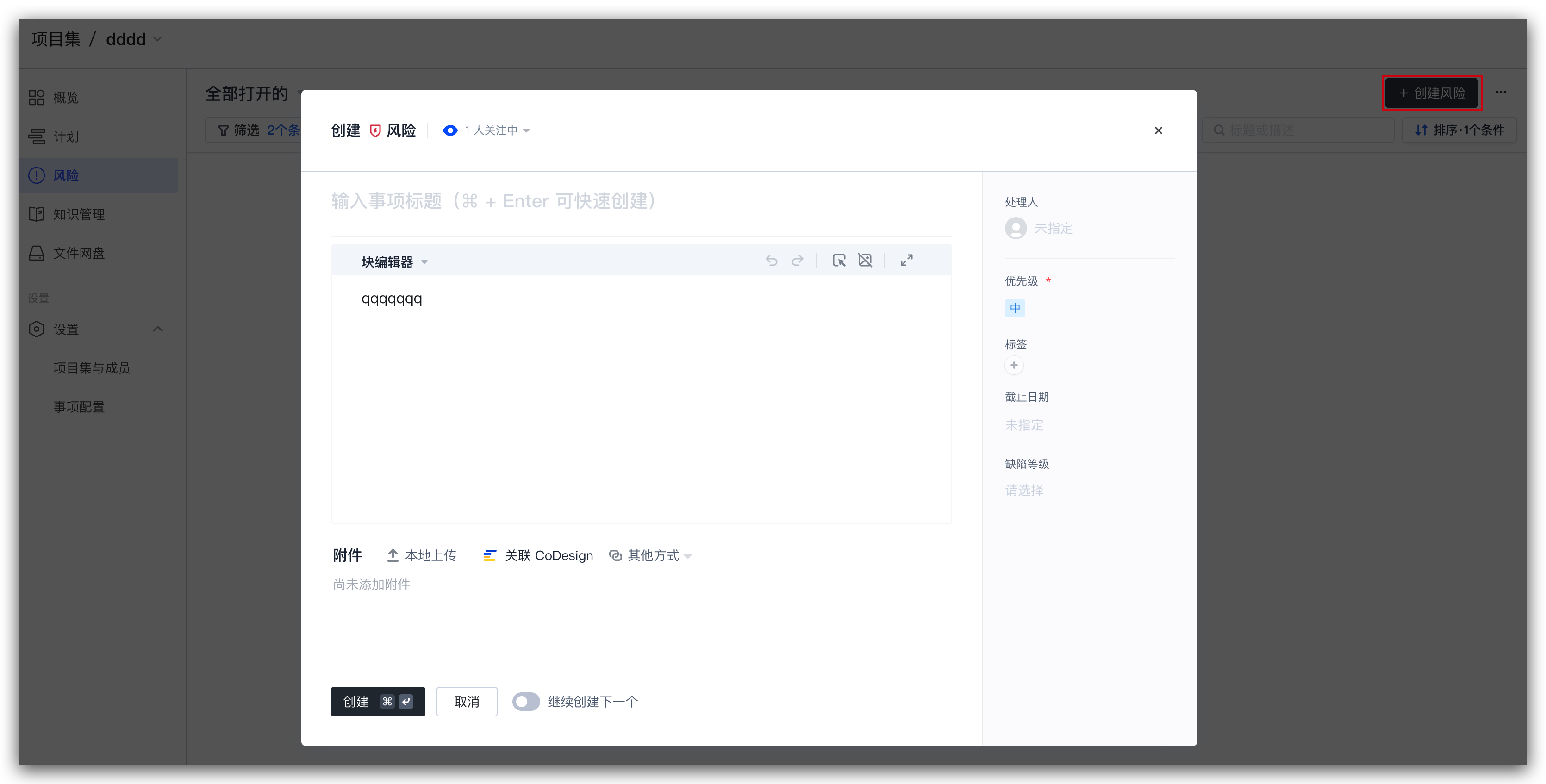Open 知识管理 in the sidebar
Image resolution: width=1546 pixels, height=784 pixels.
coord(99,214)
